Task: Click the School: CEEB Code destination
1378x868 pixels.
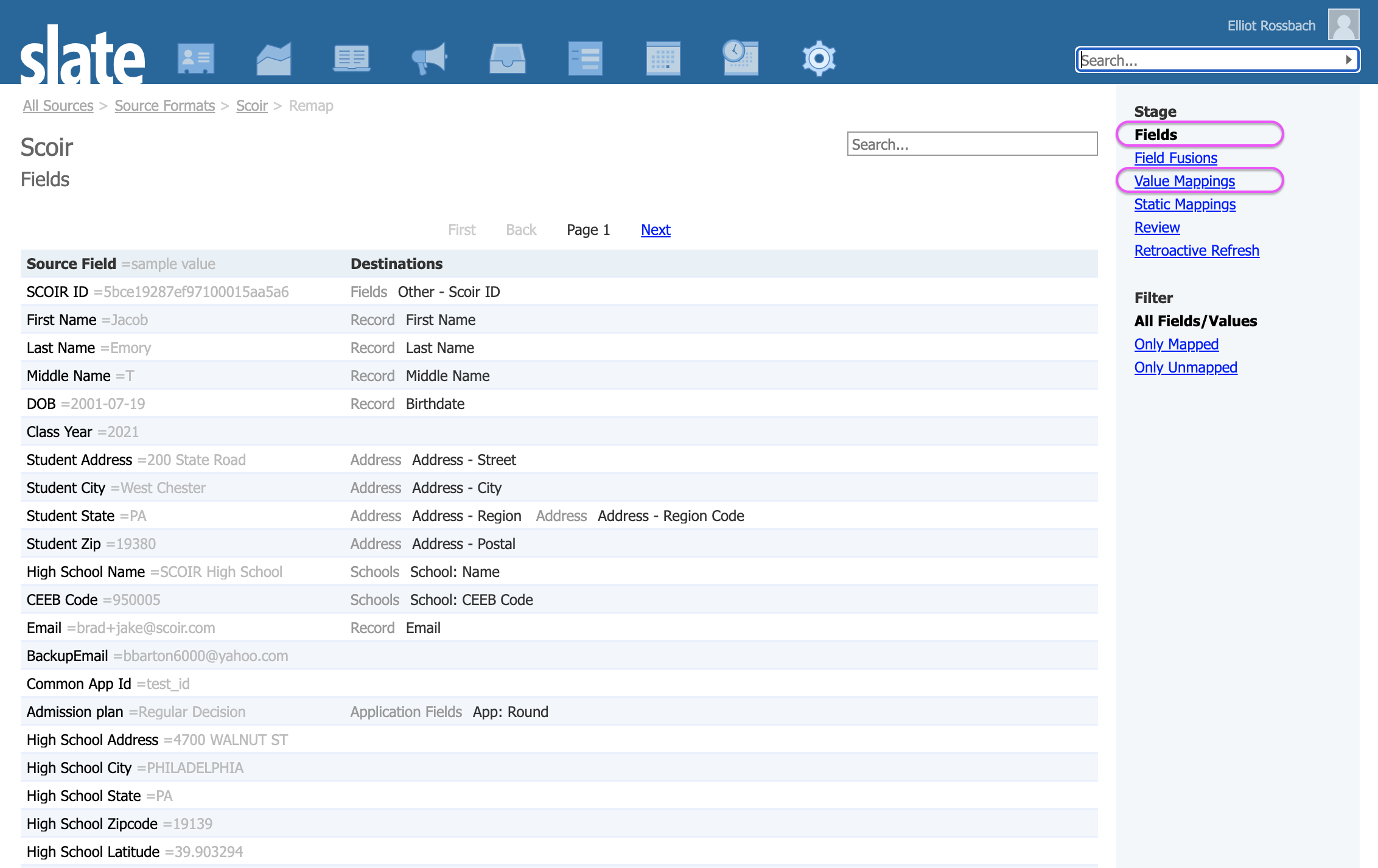Action: [x=472, y=600]
